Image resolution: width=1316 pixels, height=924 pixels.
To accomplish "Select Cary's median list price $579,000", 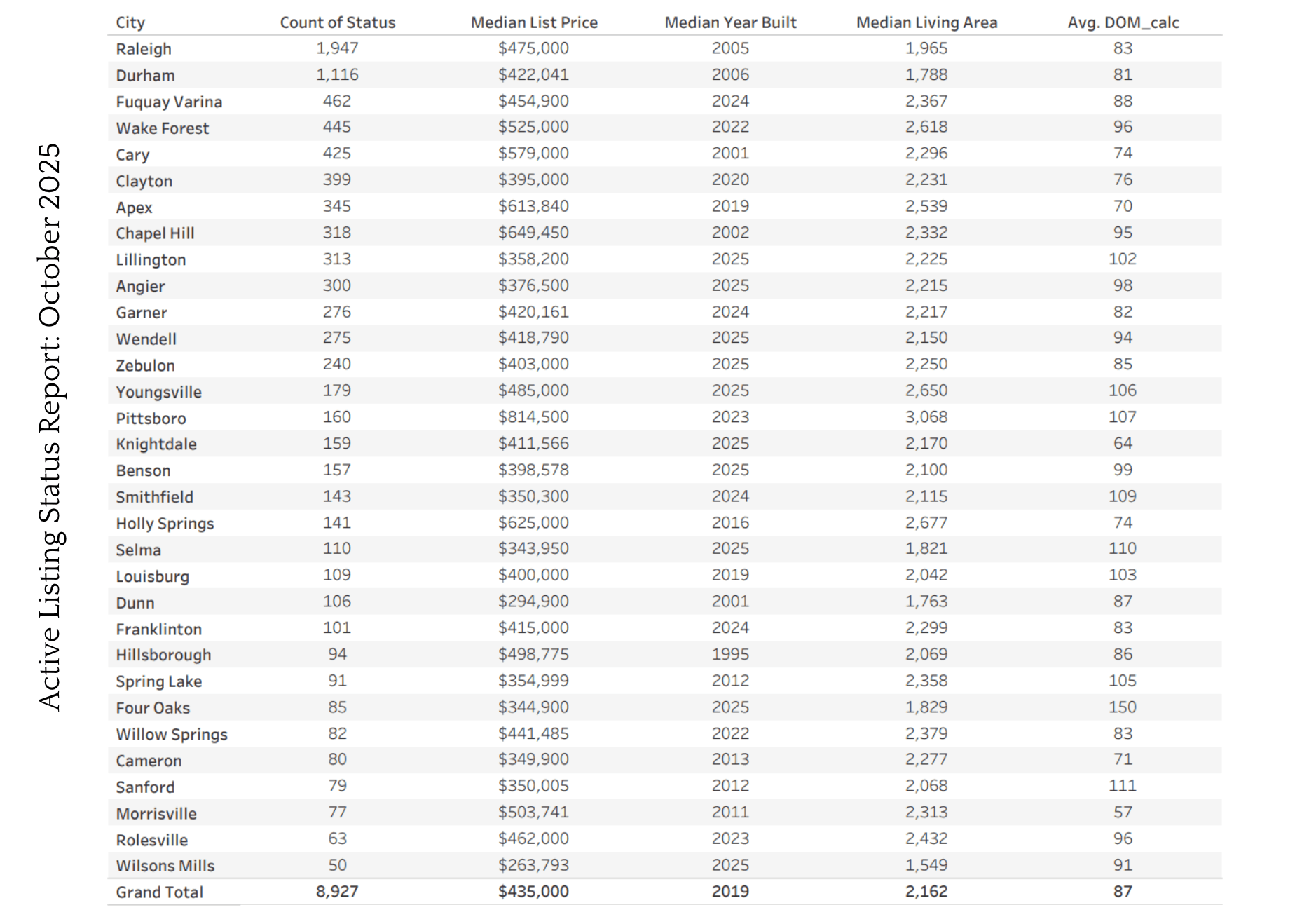I will click(x=533, y=154).
